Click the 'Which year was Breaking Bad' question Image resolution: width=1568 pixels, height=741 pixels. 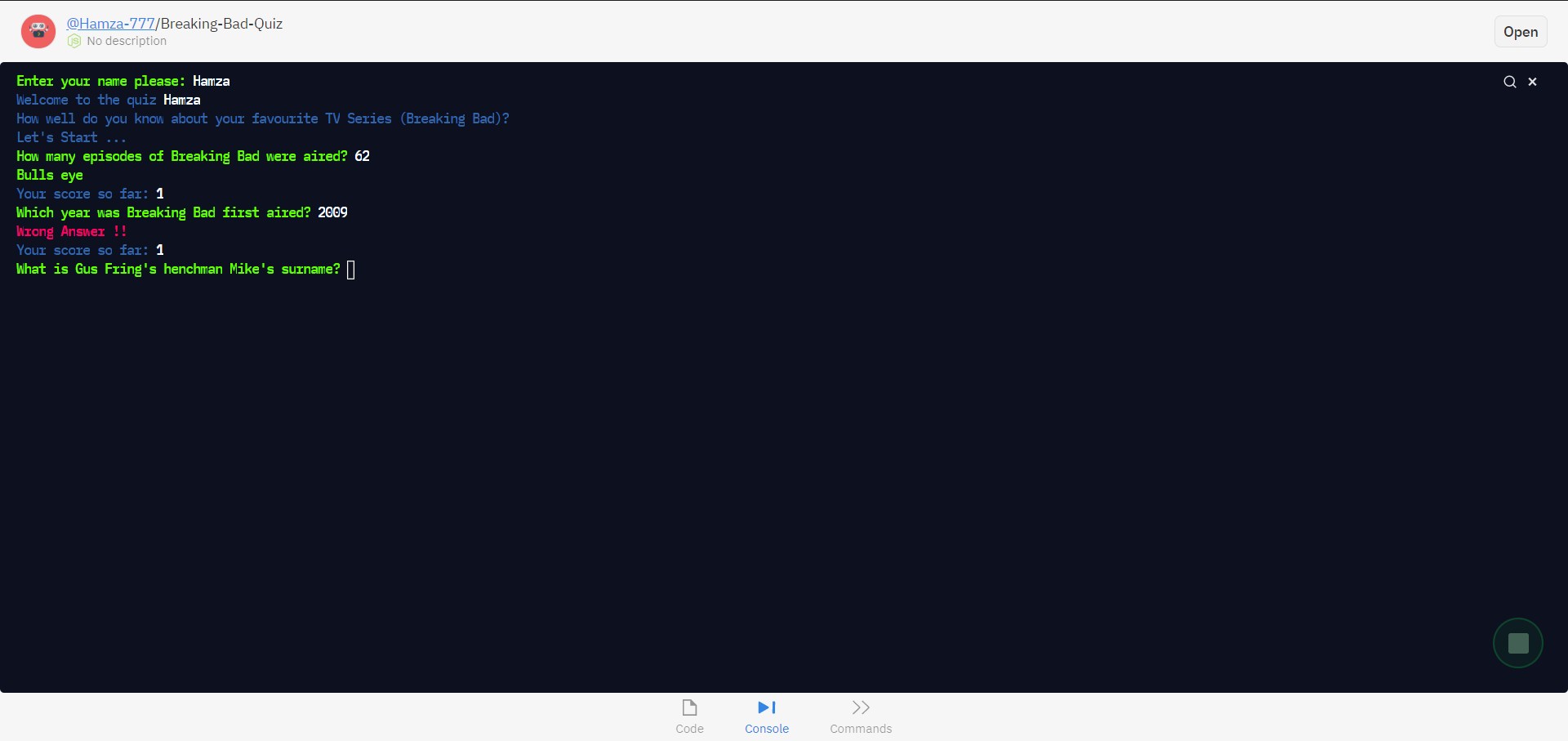pyautogui.click(x=163, y=212)
